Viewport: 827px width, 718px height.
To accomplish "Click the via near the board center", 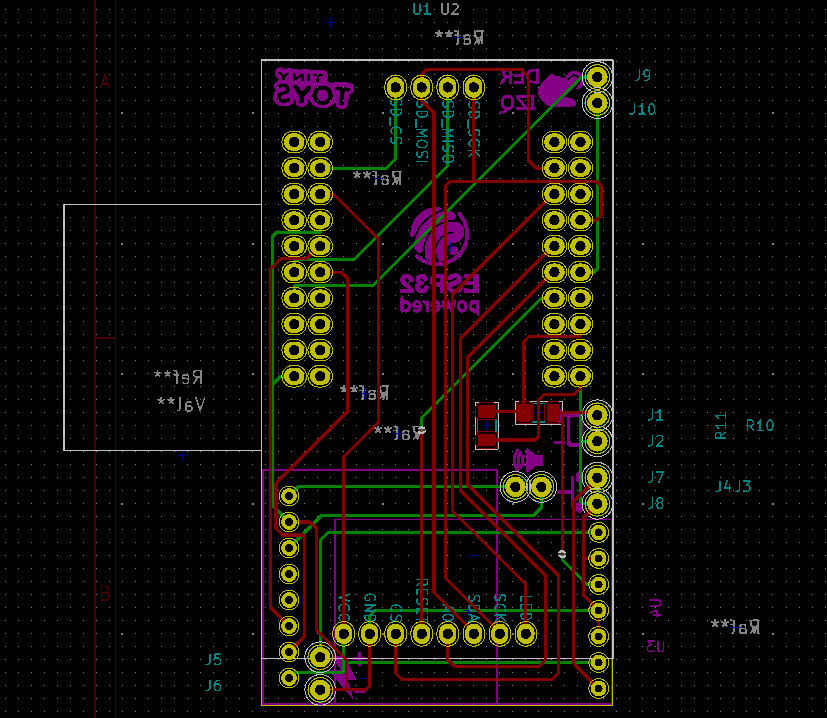I will coord(421,430).
